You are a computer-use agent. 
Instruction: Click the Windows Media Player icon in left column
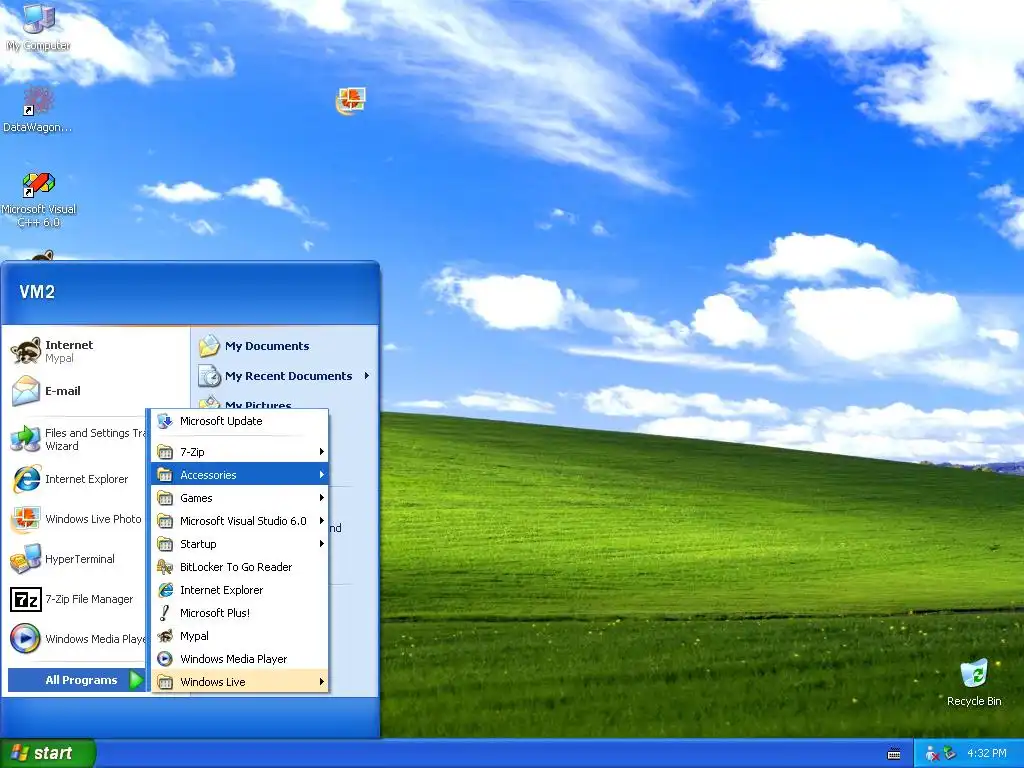tap(26, 639)
